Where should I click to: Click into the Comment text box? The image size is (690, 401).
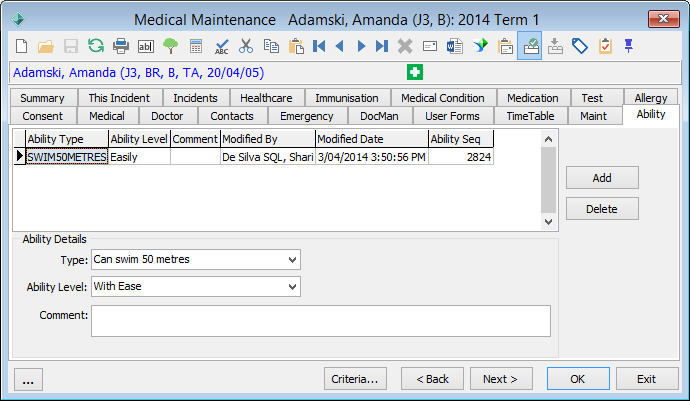coord(321,321)
